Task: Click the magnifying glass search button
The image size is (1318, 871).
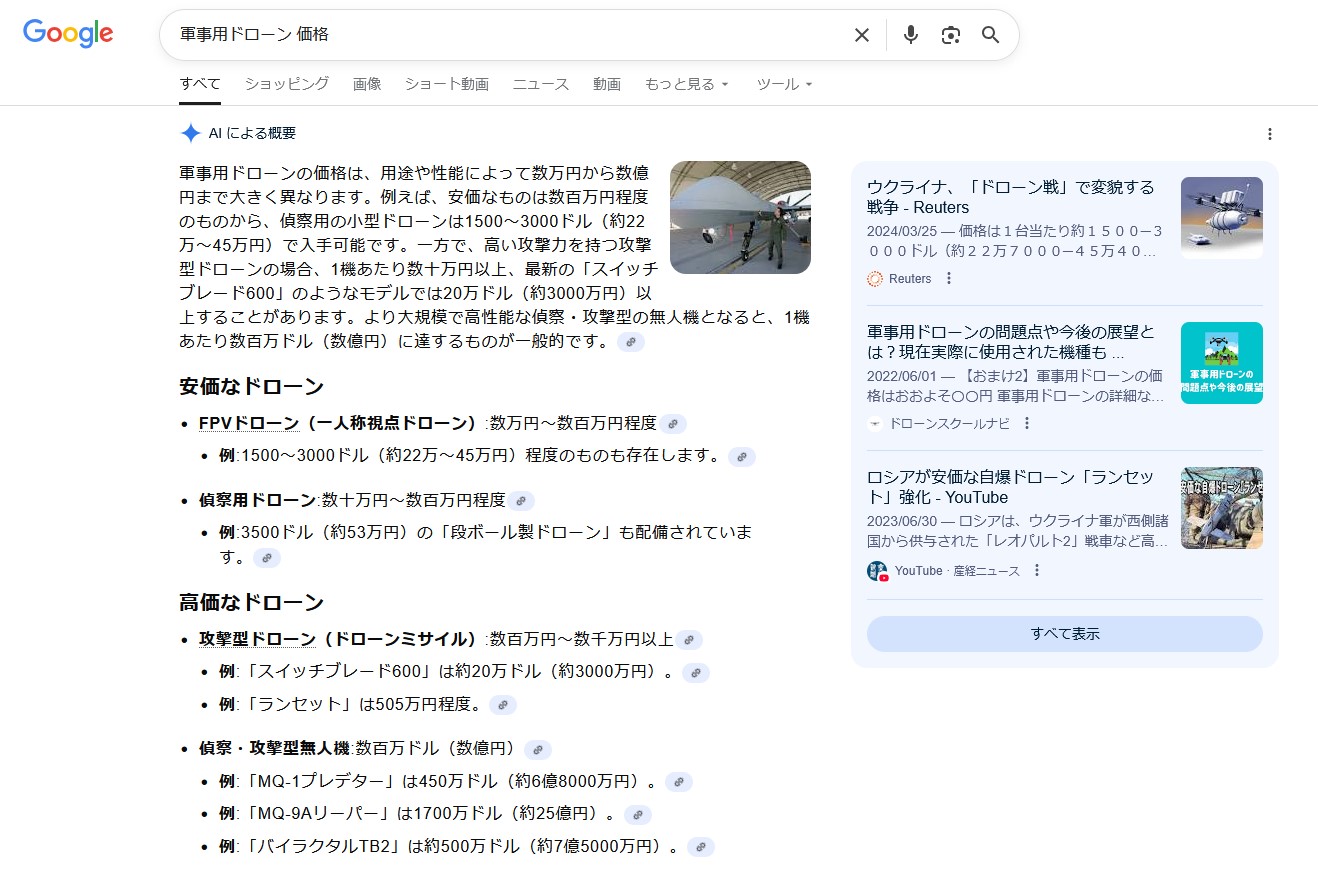Action: click(990, 35)
